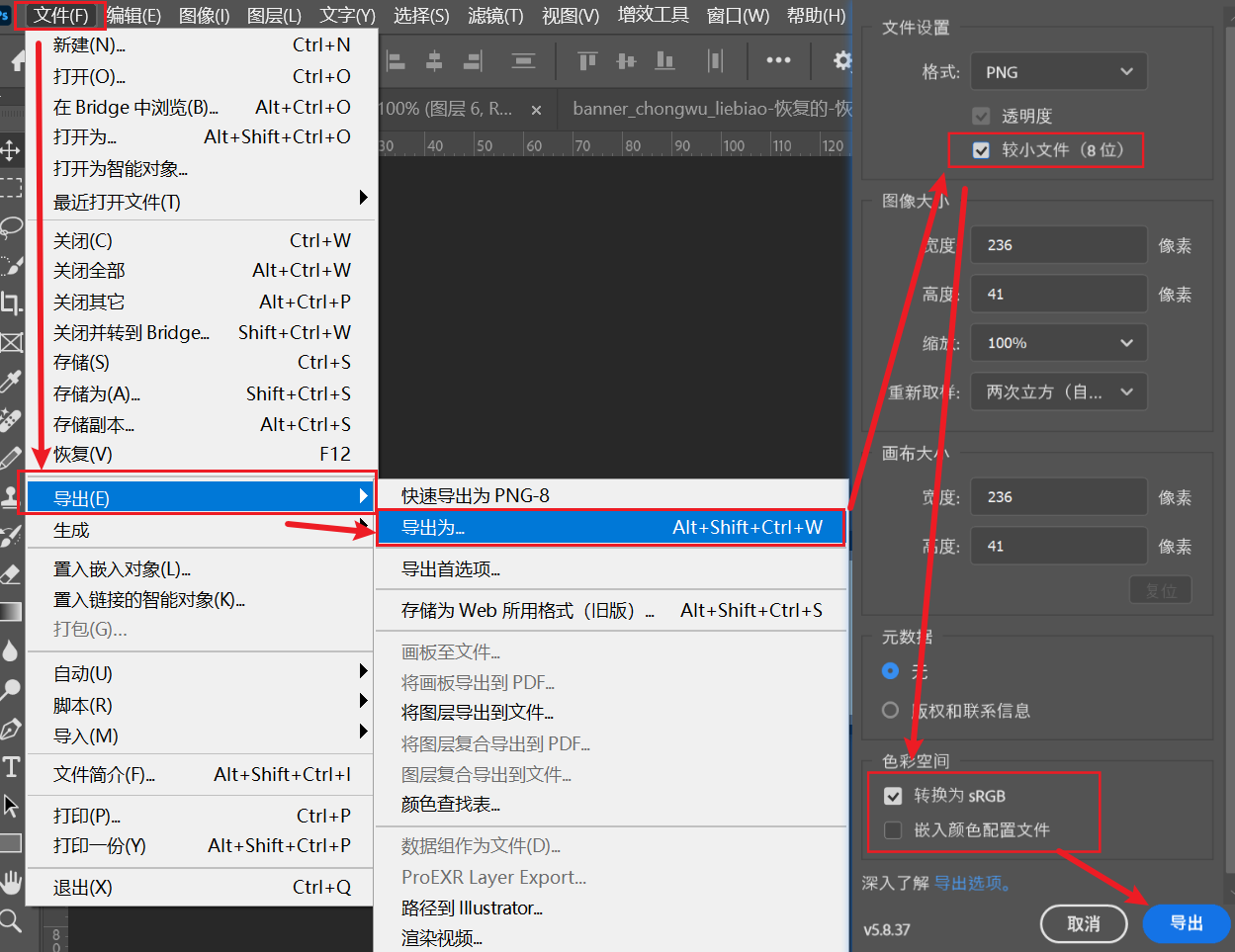
Task: Expand the 100% scale dropdown
Action: coord(1058,343)
